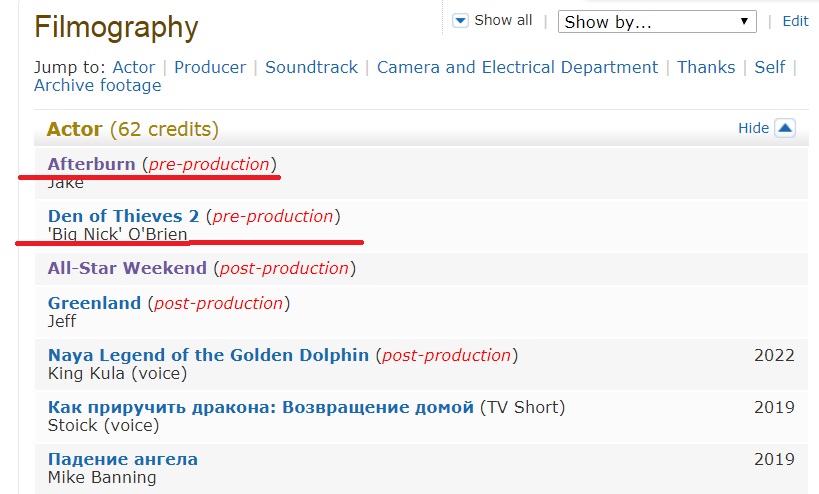Image resolution: width=819 pixels, height=494 pixels.
Task: Click the Edit link
Action: click(795, 21)
